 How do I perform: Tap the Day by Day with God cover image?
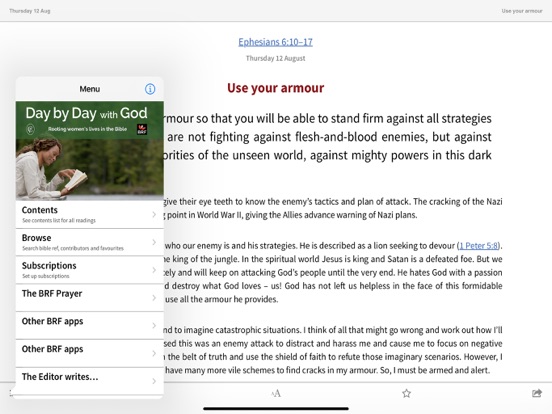click(x=90, y=151)
